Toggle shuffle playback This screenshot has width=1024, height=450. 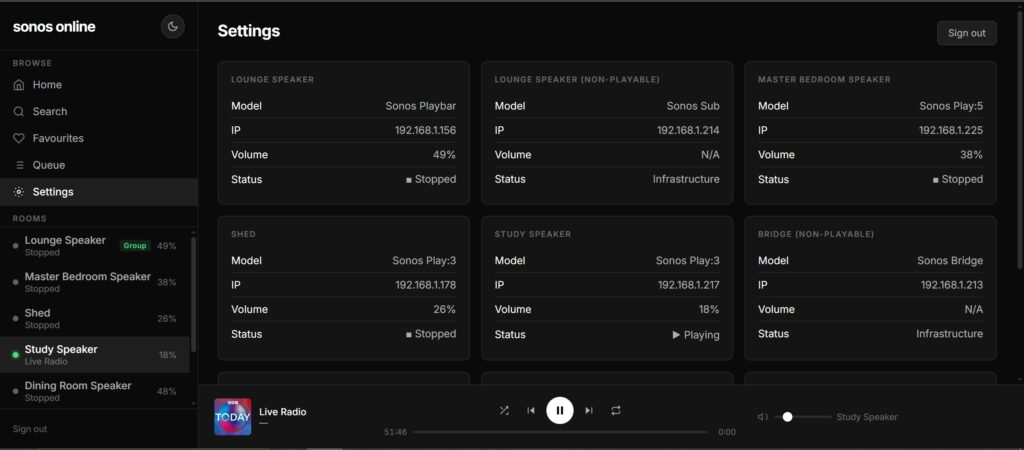(504, 411)
